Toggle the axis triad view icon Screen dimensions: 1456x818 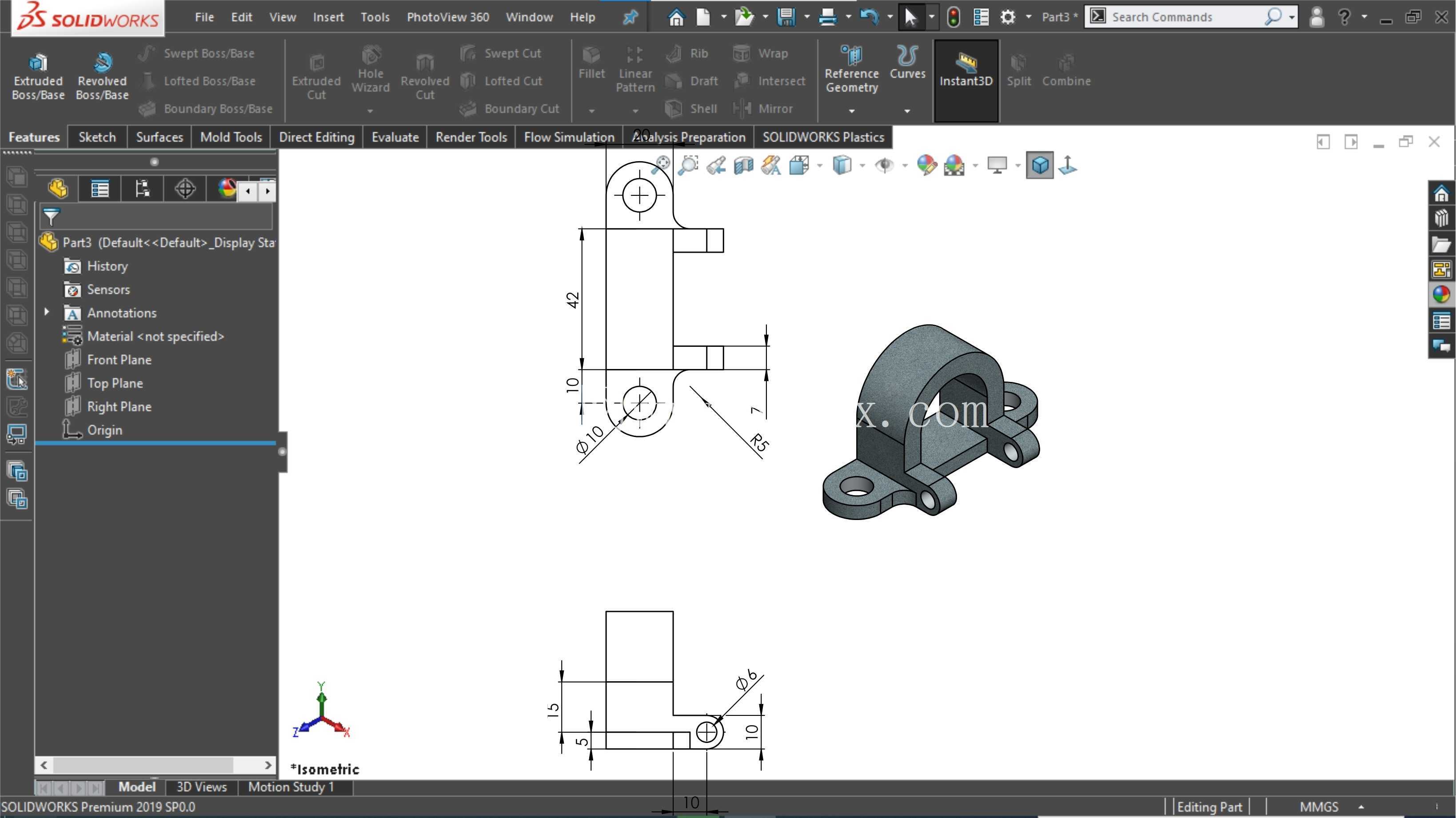tap(1067, 165)
